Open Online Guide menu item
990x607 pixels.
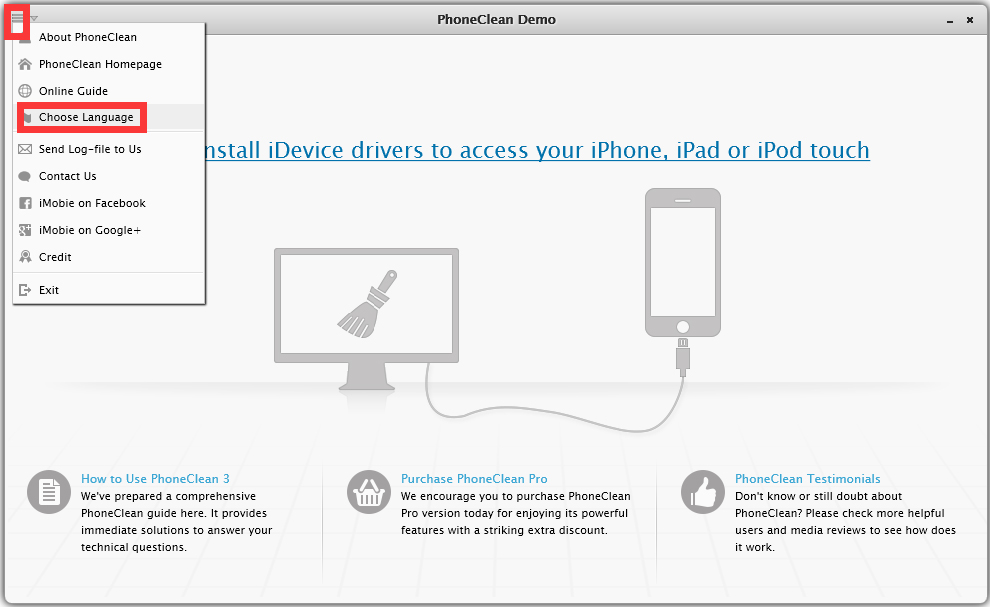[73, 91]
